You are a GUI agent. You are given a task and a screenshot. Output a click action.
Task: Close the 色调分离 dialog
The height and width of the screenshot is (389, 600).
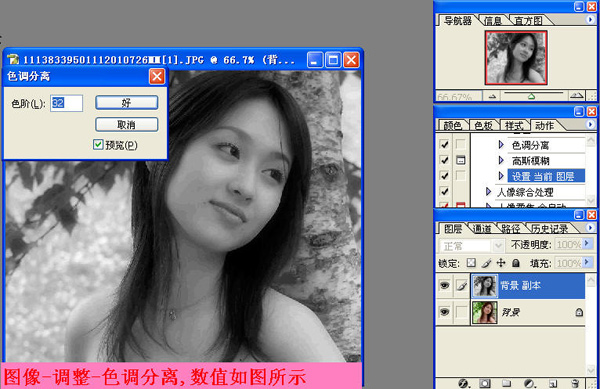click(157, 76)
